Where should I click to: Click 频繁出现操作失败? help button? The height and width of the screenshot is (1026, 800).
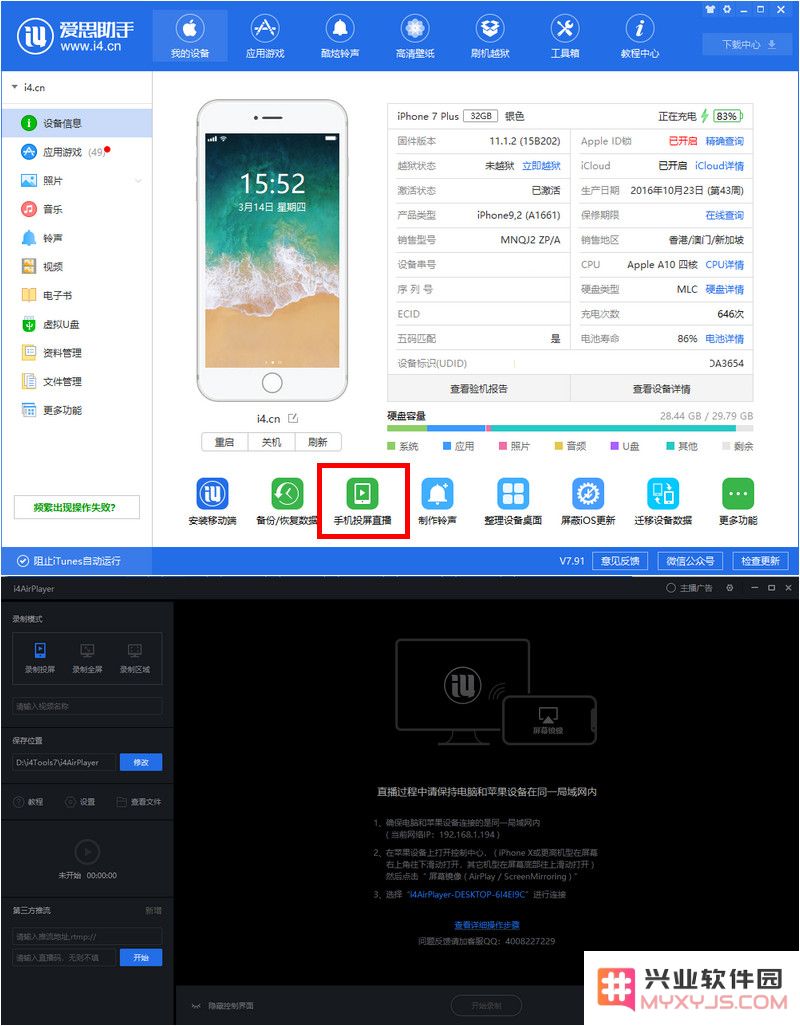[77, 507]
